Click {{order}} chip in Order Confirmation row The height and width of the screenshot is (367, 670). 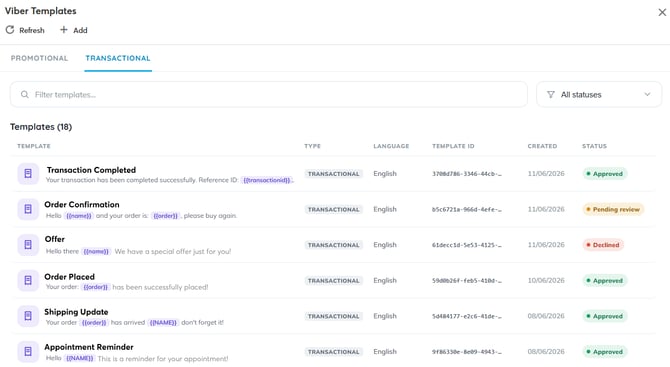point(165,216)
